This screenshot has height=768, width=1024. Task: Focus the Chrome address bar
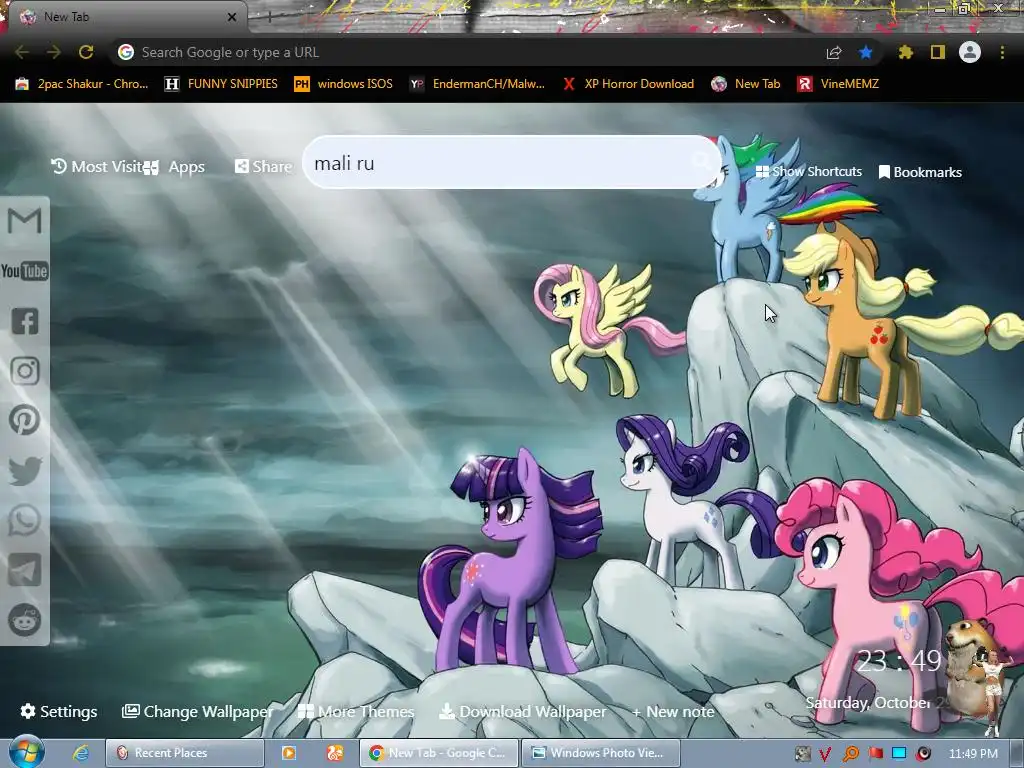click(x=470, y=52)
